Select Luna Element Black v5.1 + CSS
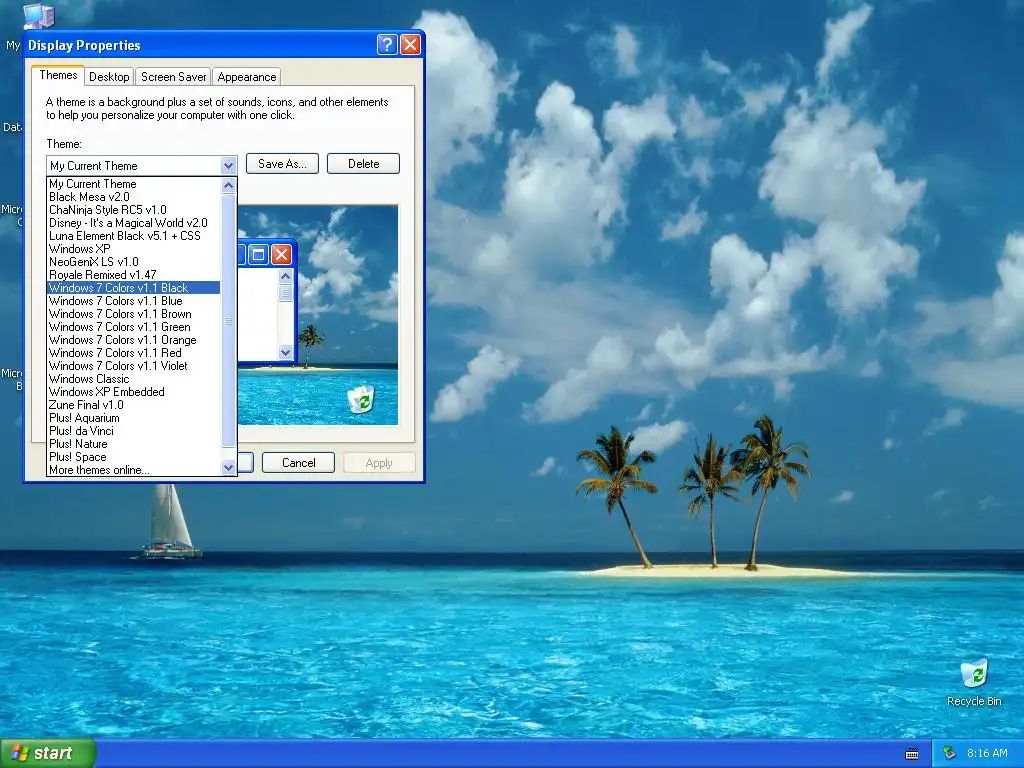This screenshot has width=1024, height=768. [x=135, y=236]
